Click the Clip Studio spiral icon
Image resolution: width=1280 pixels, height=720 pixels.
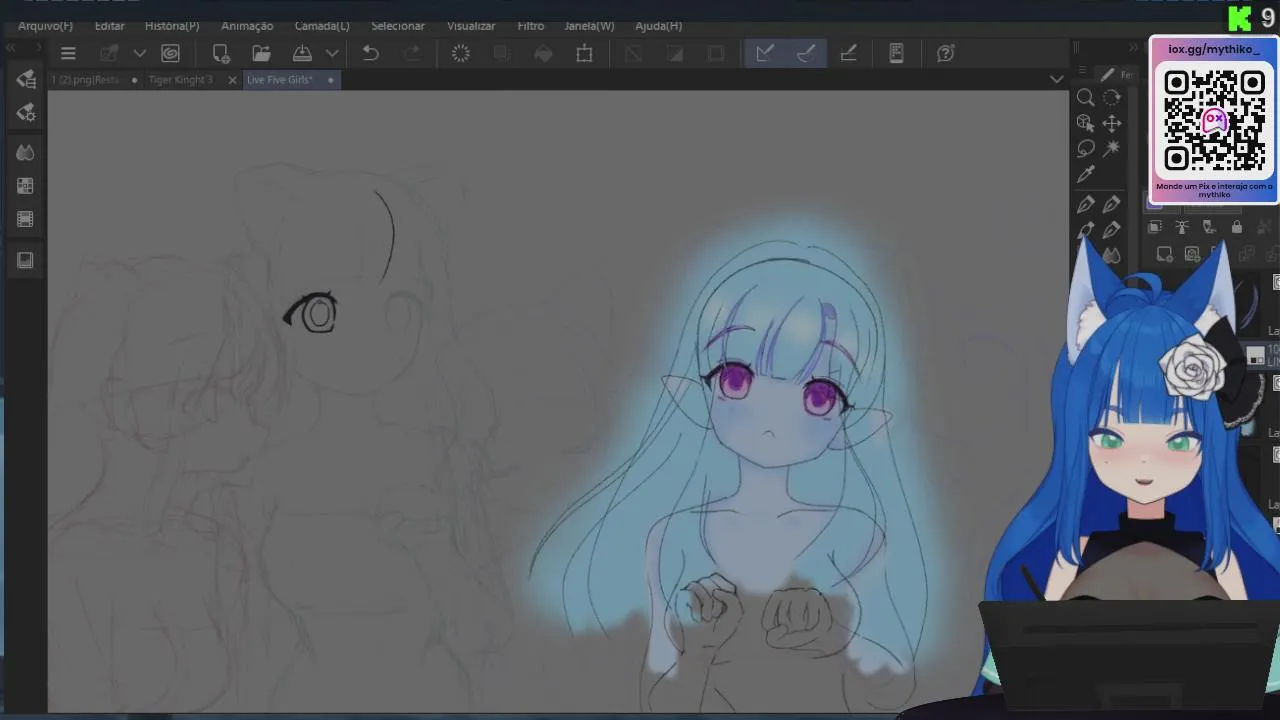[x=170, y=54]
